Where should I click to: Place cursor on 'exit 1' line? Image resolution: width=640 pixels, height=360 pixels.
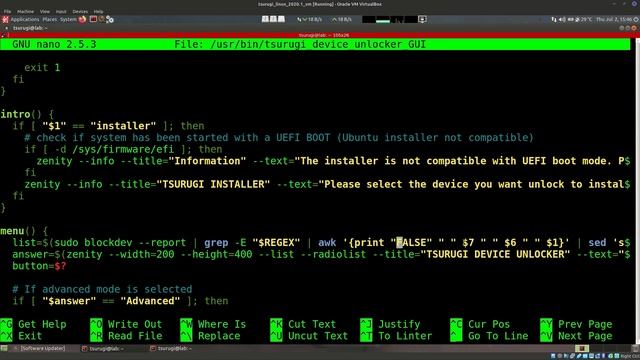click(x=42, y=67)
